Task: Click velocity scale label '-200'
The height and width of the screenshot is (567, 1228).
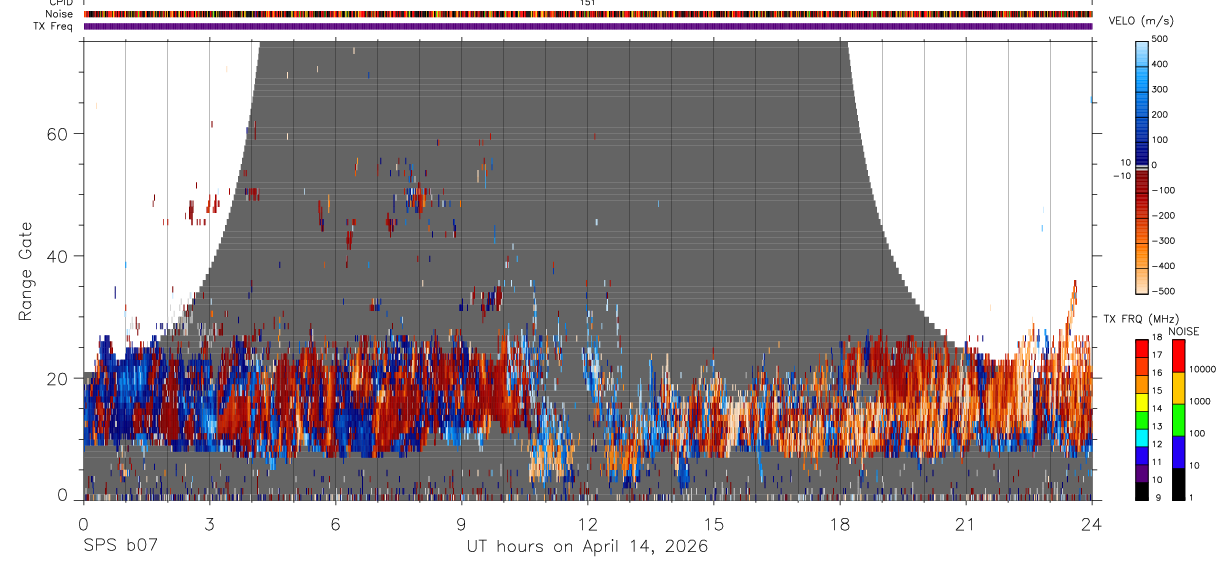Action: (x=1164, y=215)
